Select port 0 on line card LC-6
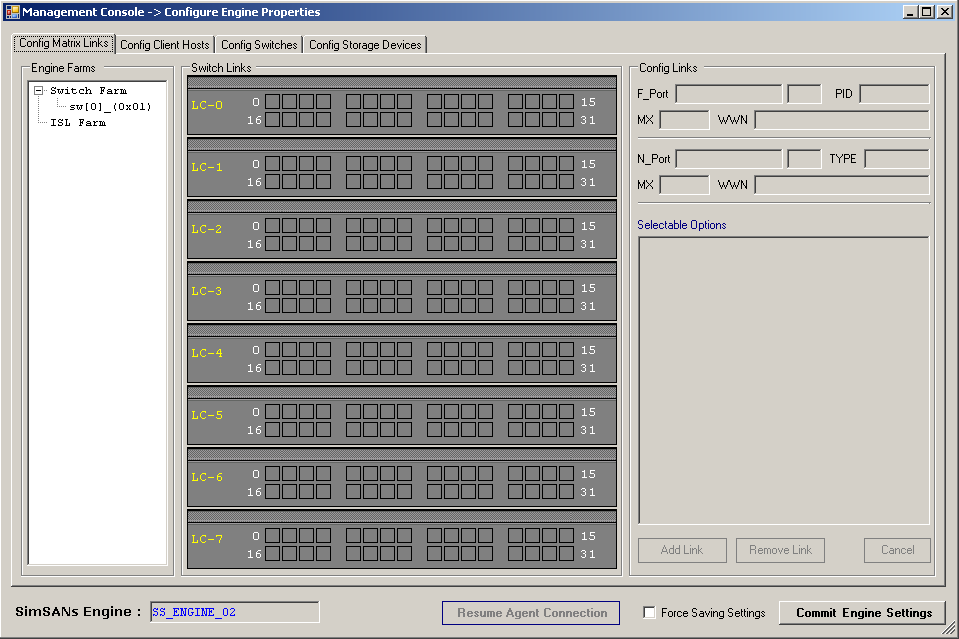Viewport: 959px width, 639px height. coord(273,474)
